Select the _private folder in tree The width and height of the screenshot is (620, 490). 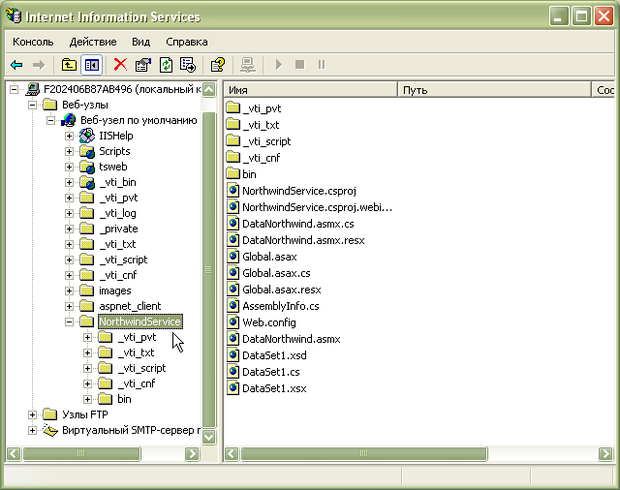coord(119,229)
